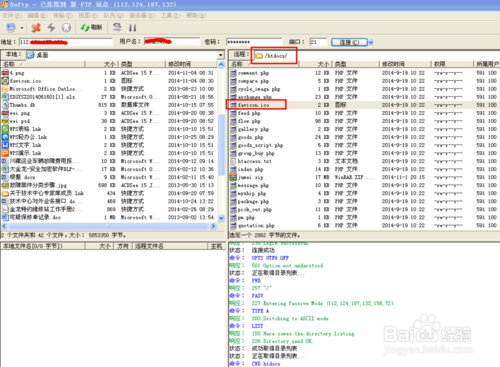Open the site manager computer icon
The height and width of the screenshot is (367, 500).
tap(11, 28)
